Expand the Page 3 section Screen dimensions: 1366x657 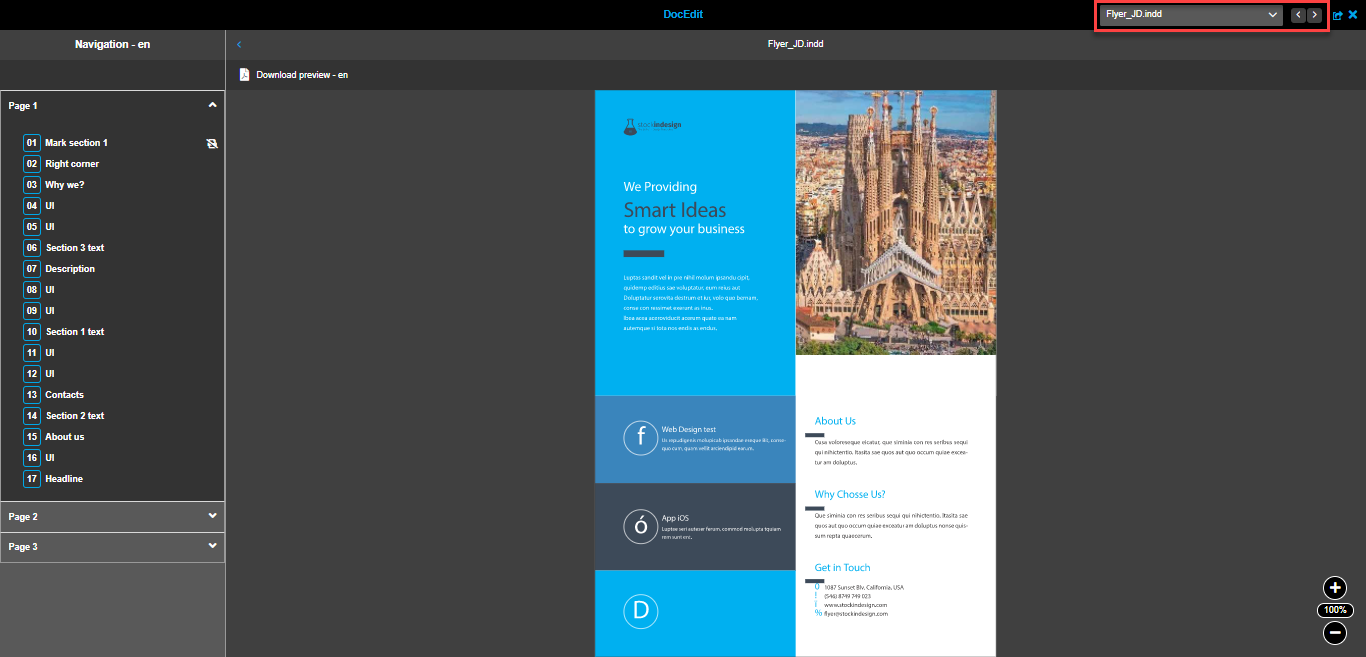(112, 546)
